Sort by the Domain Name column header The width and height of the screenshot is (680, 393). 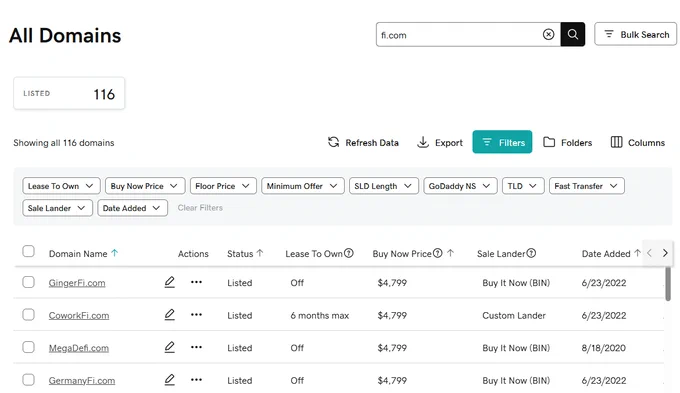coord(83,253)
